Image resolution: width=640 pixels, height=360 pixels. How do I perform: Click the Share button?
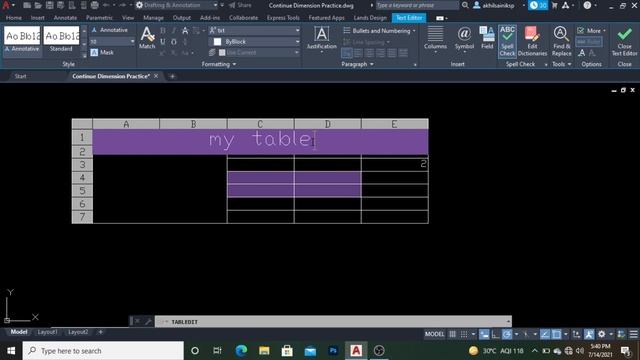click(x=240, y=5)
